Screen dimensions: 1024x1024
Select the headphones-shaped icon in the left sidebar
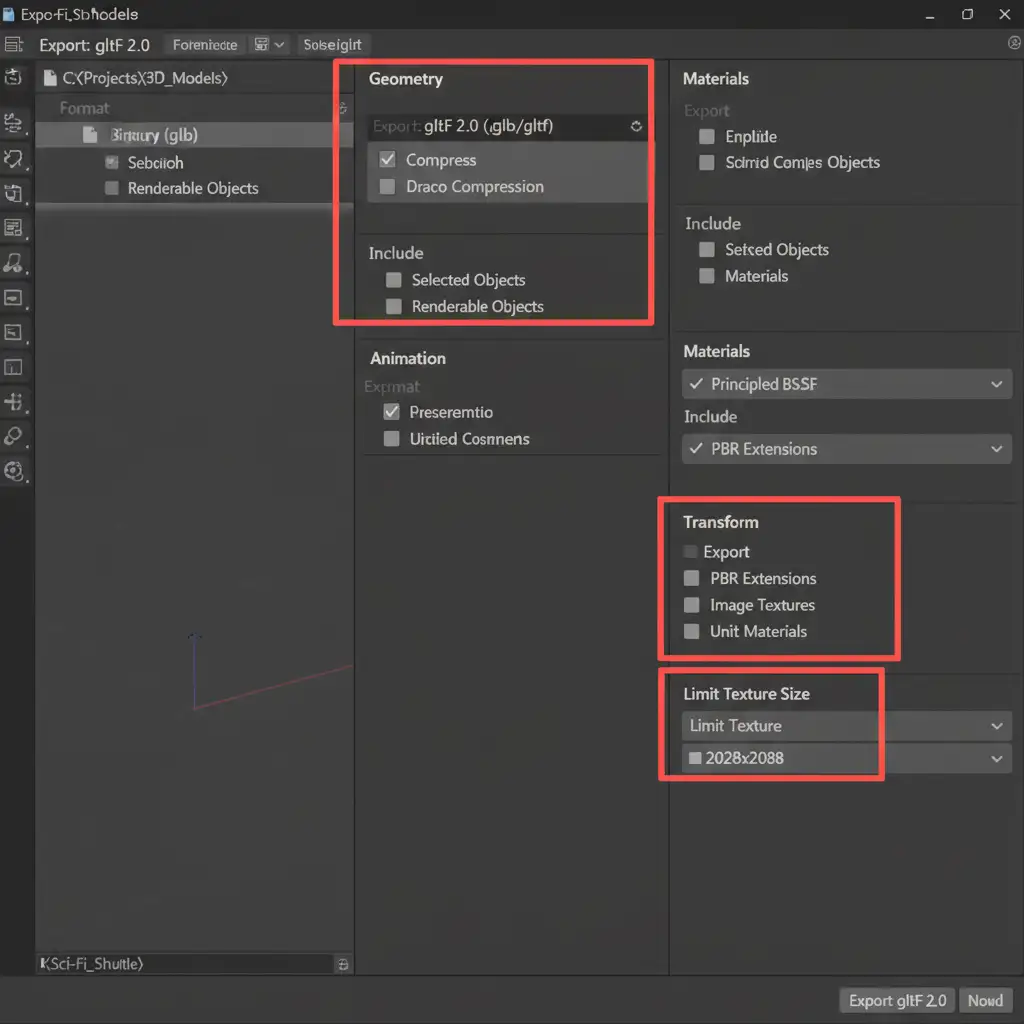click(14, 263)
